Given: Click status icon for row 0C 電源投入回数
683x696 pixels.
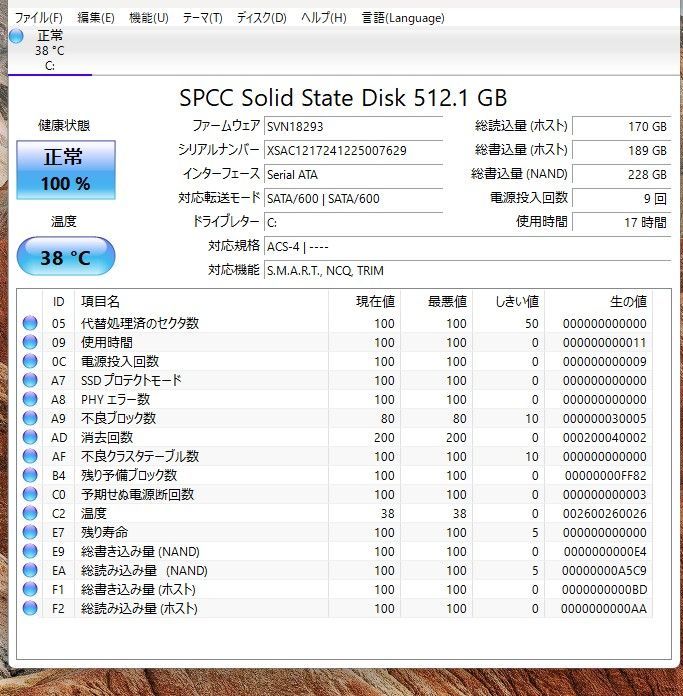Looking at the screenshot, I should (x=30, y=361).
